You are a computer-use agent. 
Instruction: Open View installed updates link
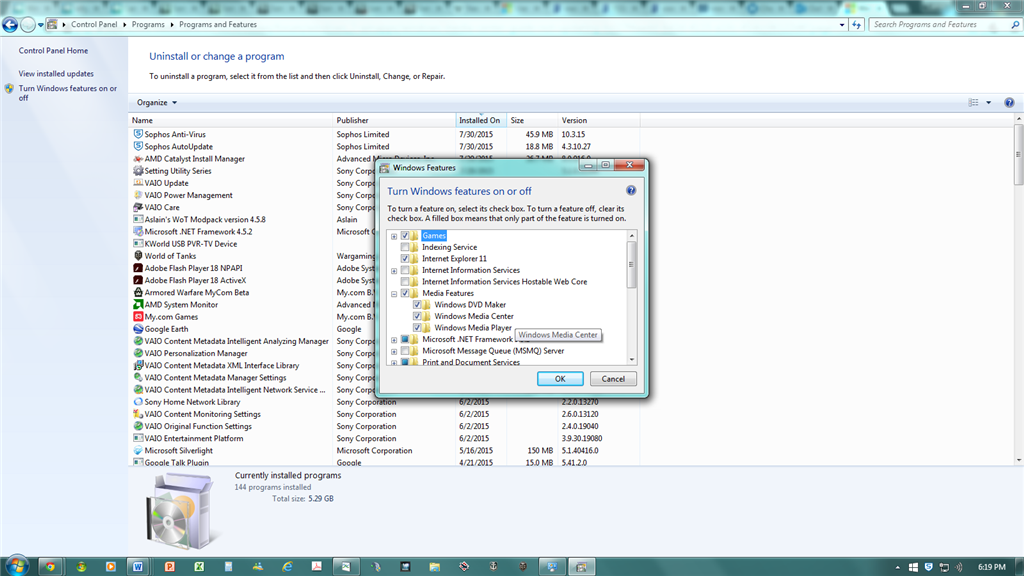[x=56, y=74]
